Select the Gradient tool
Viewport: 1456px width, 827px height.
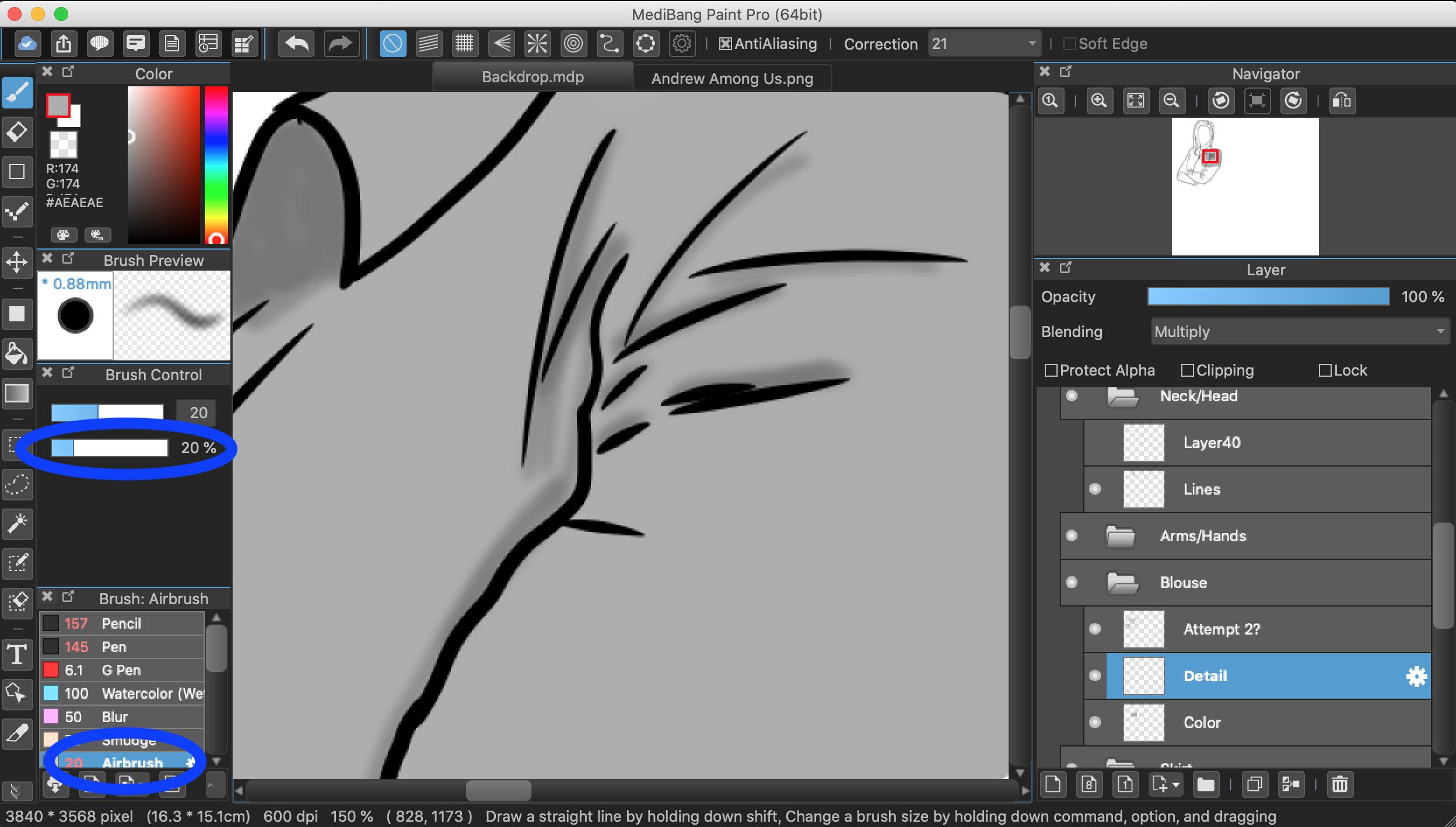pos(17,393)
